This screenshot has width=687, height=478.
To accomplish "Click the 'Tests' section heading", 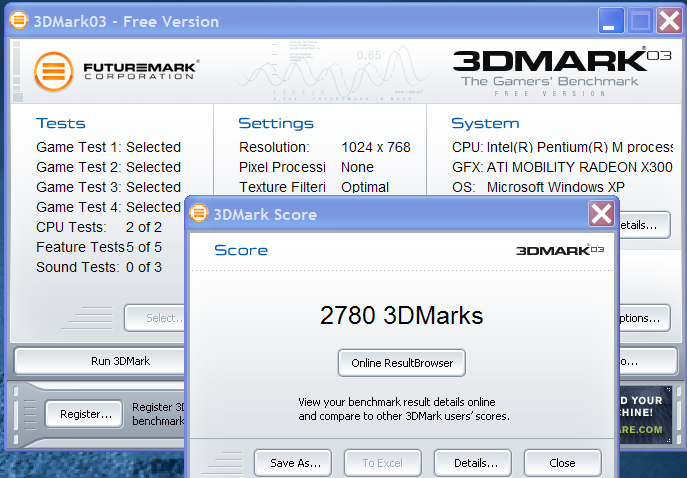I will tap(60, 123).
